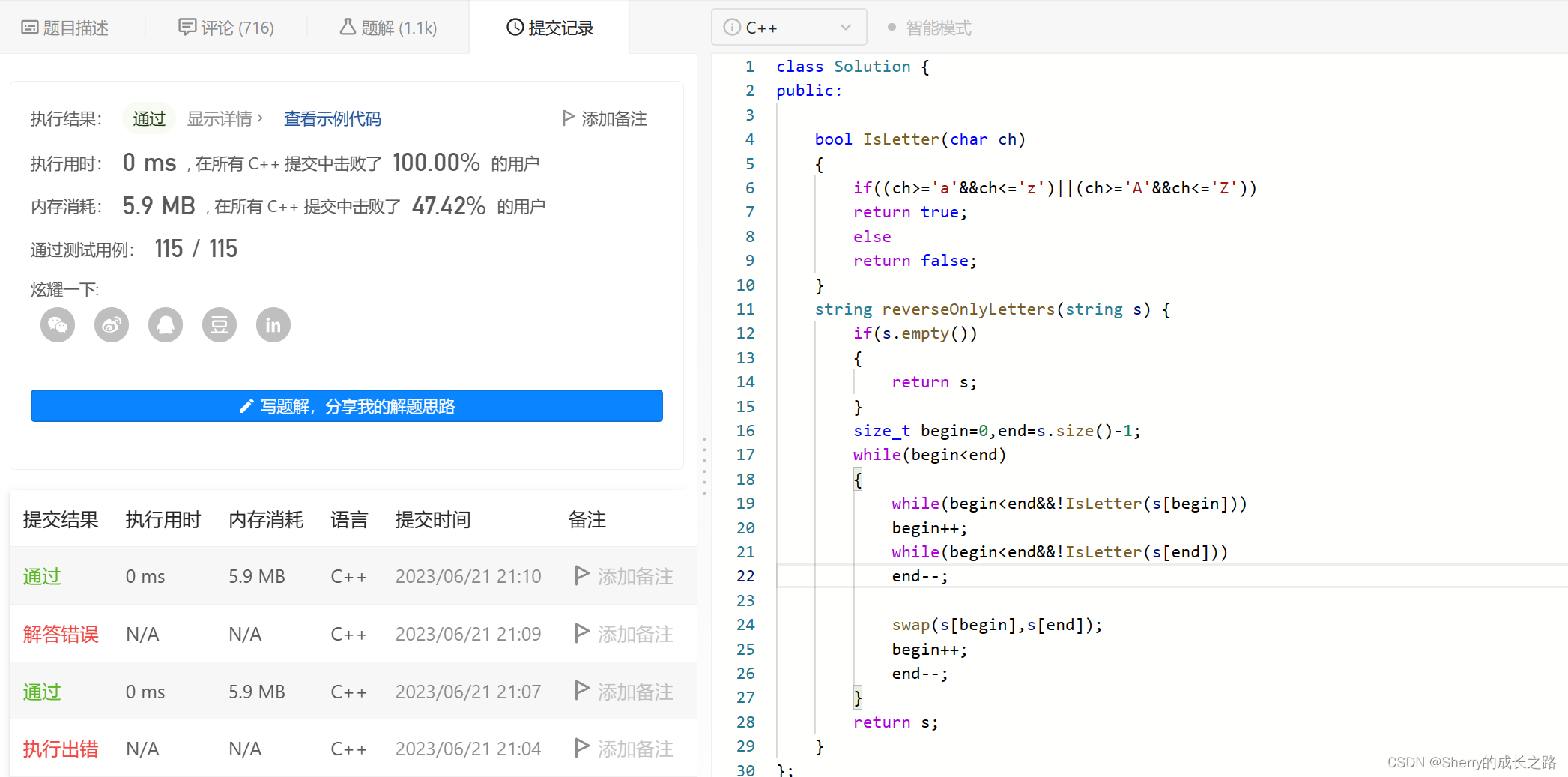Share result via Douban icon
This screenshot has height=777, width=1568.
(x=220, y=325)
